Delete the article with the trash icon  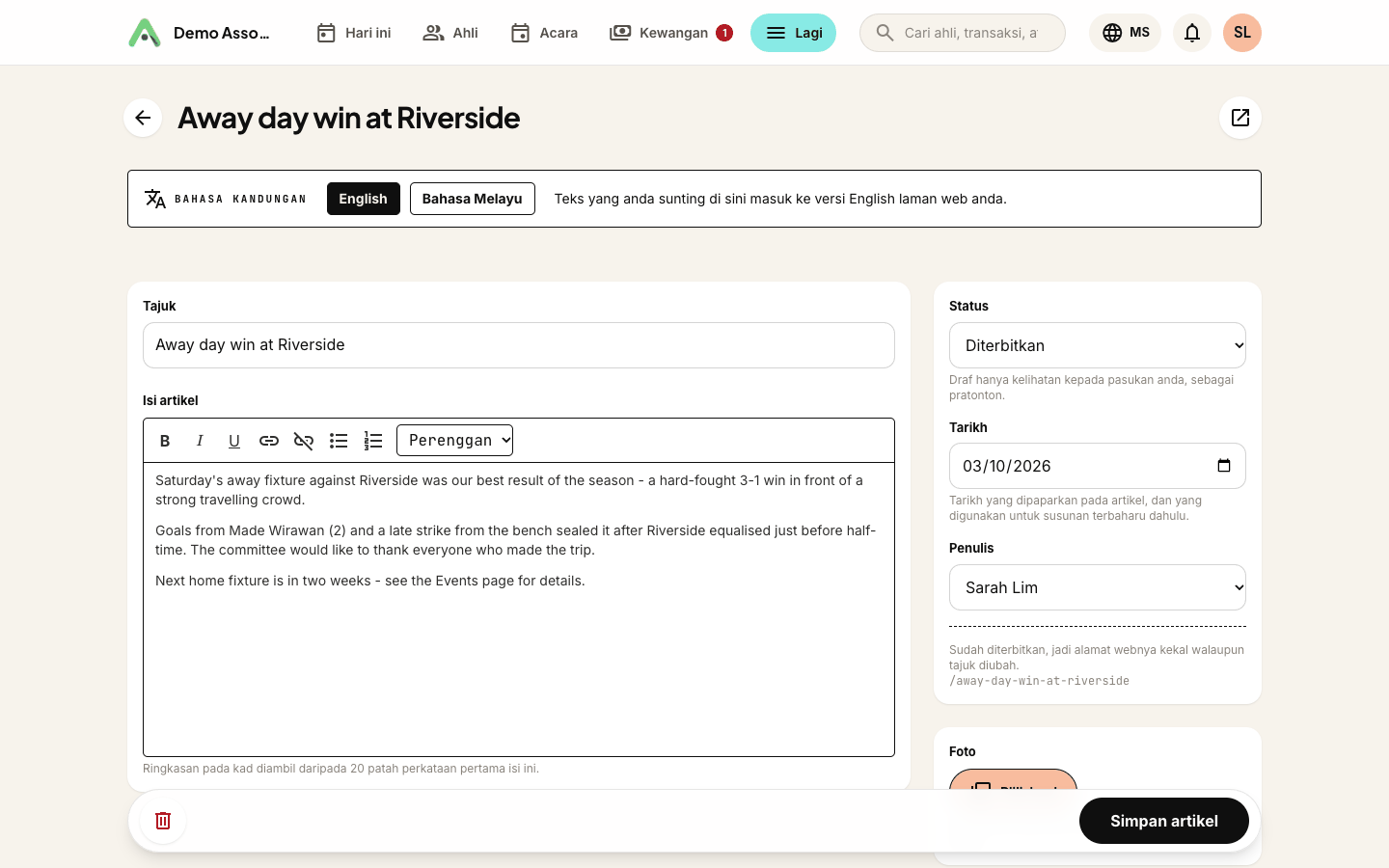click(x=163, y=821)
